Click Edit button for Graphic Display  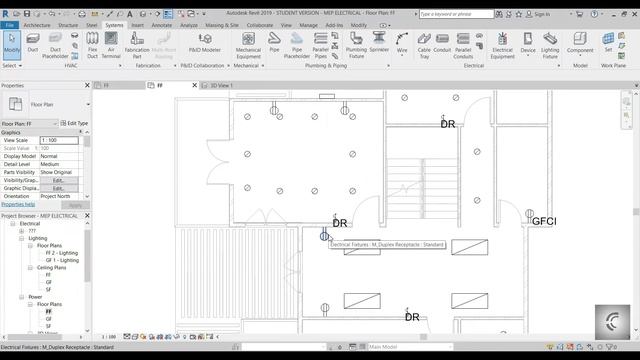pos(59,188)
